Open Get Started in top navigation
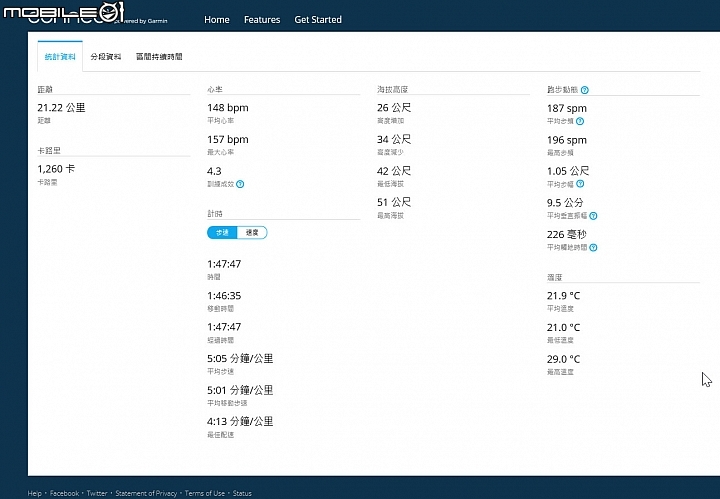The image size is (720, 499). point(318,20)
